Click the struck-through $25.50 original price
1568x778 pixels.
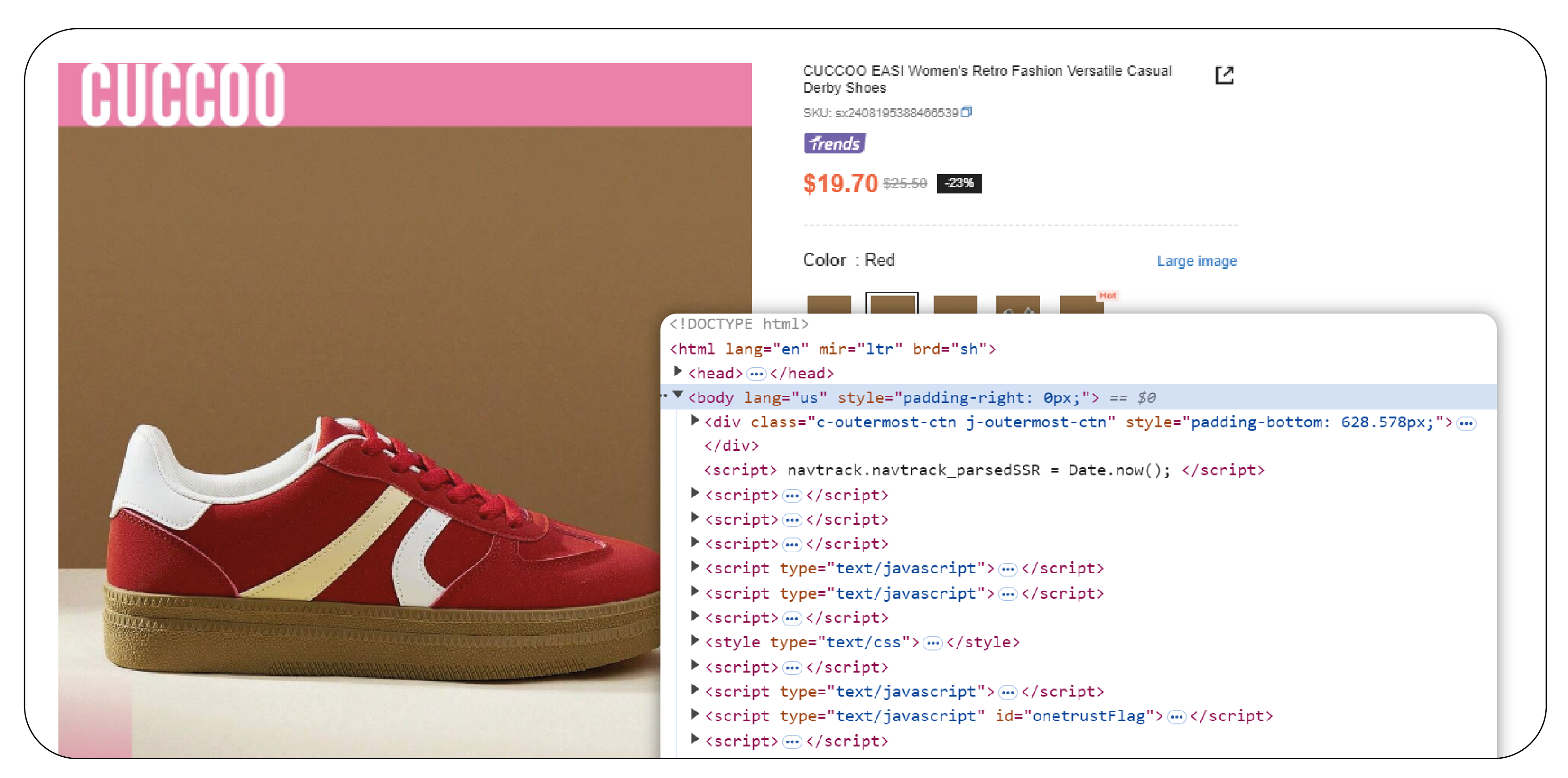[905, 183]
